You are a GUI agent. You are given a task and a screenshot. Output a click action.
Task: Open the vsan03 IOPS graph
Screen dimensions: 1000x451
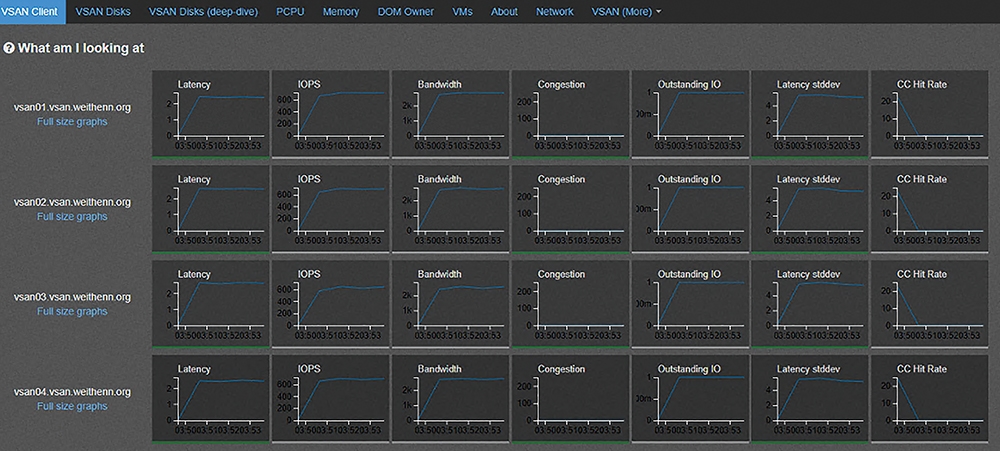tap(330, 304)
